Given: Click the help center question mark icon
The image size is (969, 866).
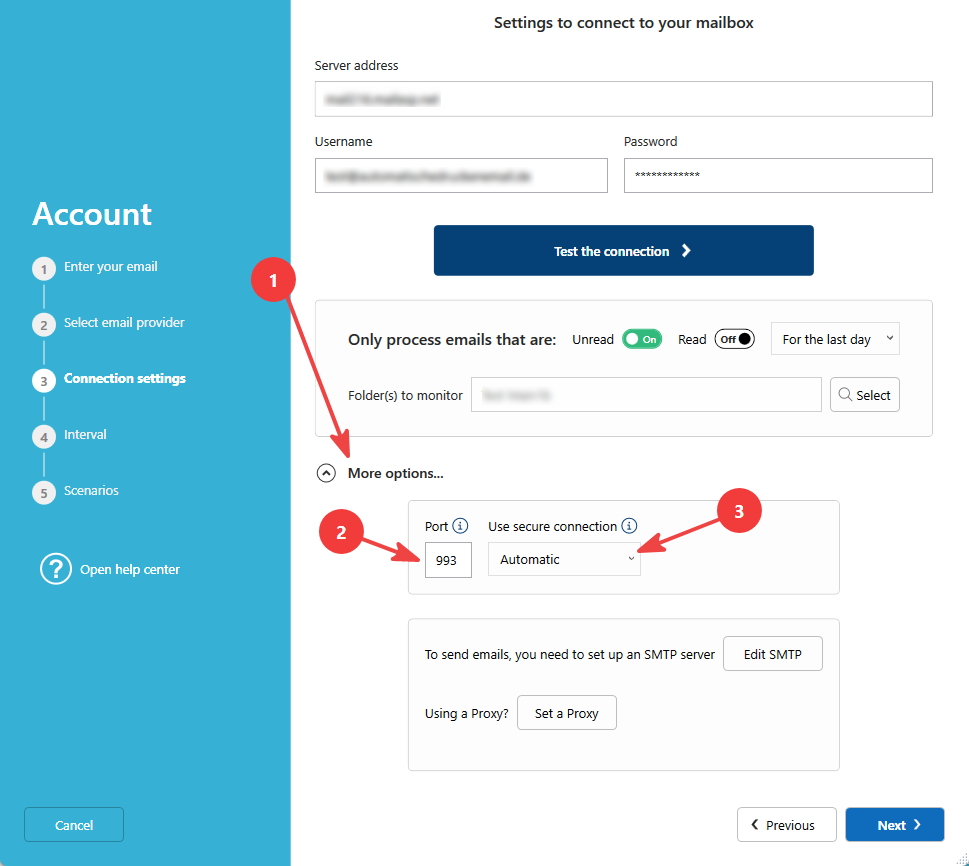Looking at the screenshot, I should click(x=56, y=569).
